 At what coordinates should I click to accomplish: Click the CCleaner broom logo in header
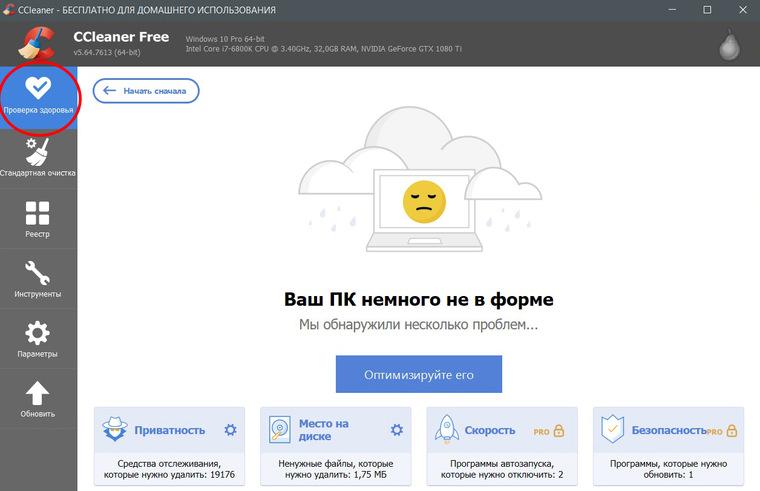pyautogui.click(x=37, y=43)
